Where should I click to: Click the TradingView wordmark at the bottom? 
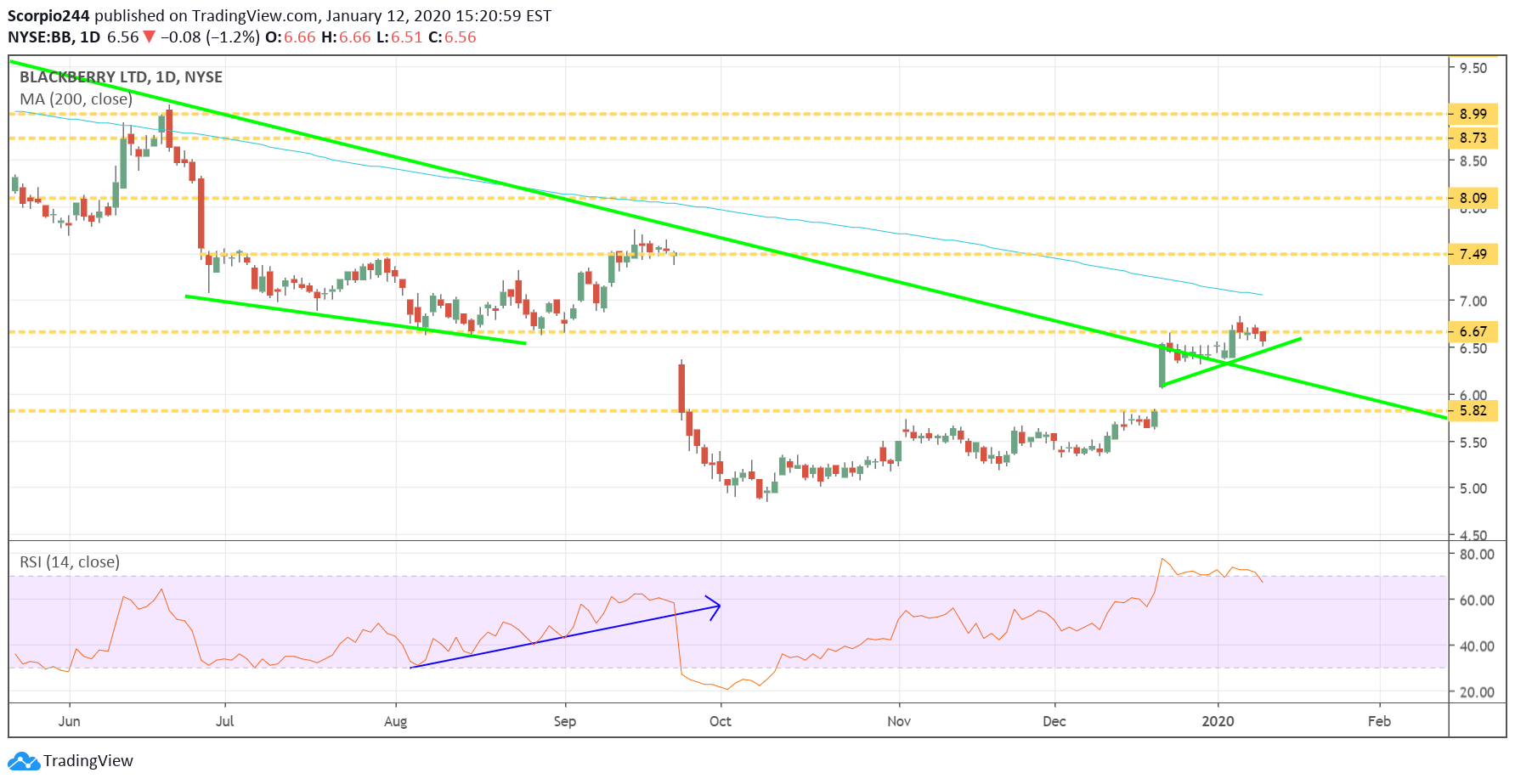pos(88,761)
